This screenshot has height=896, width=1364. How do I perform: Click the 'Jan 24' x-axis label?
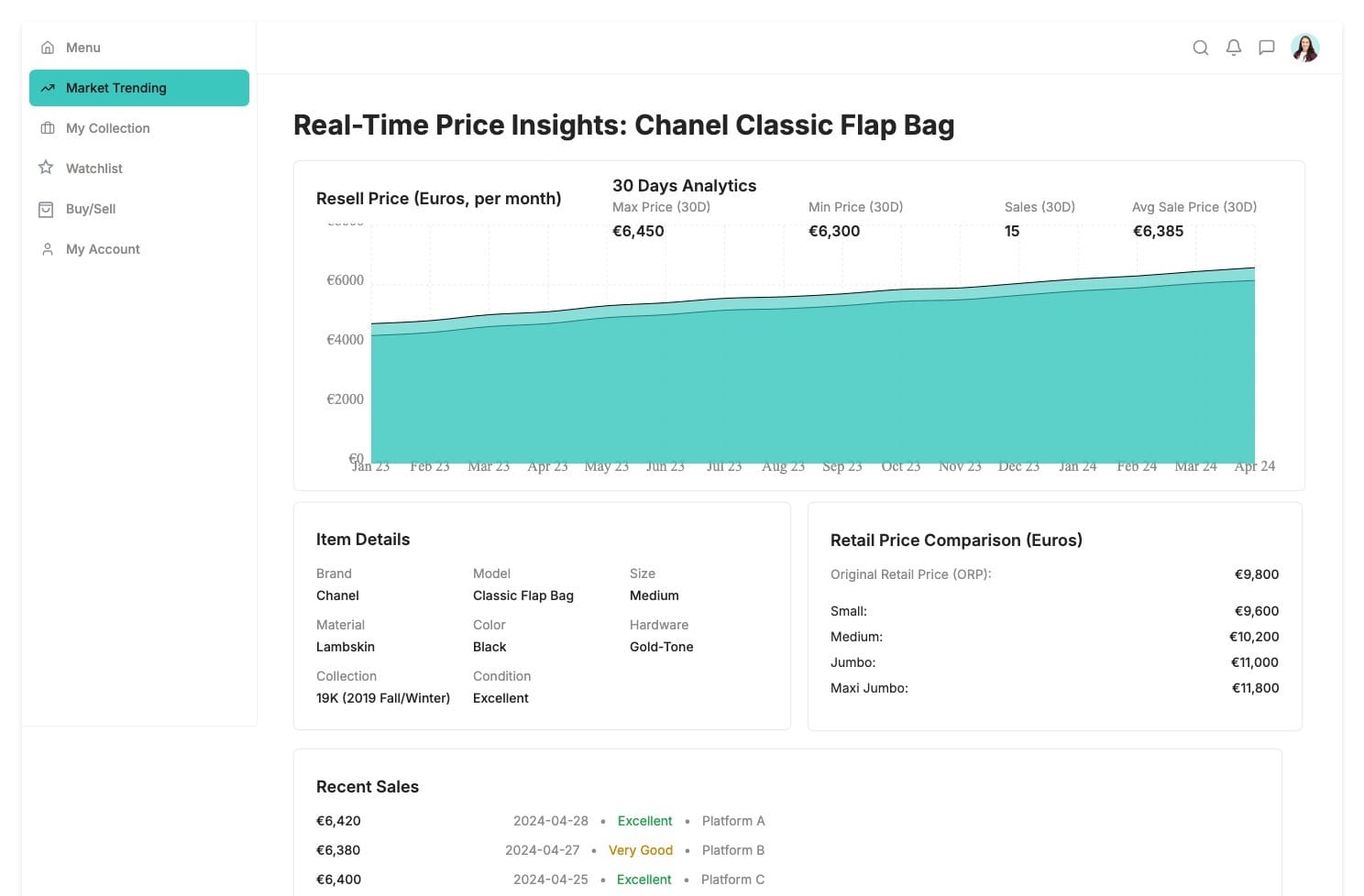pyautogui.click(x=1078, y=466)
